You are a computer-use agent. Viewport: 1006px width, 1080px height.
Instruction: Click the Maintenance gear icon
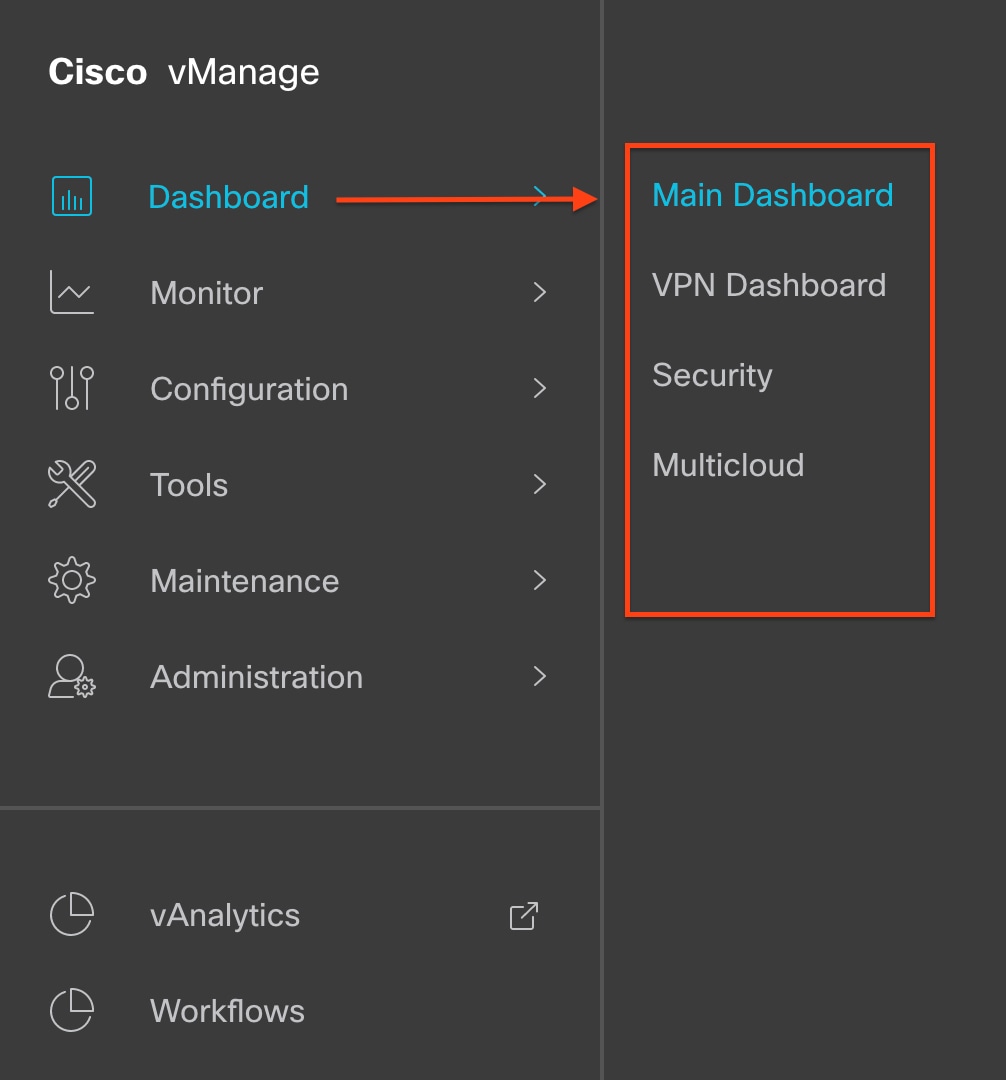click(72, 580)
